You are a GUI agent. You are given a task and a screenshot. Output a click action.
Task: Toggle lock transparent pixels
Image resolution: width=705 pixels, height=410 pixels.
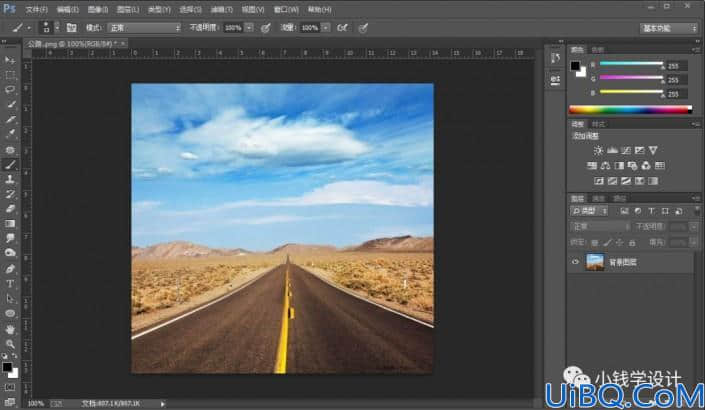(594, 243)
